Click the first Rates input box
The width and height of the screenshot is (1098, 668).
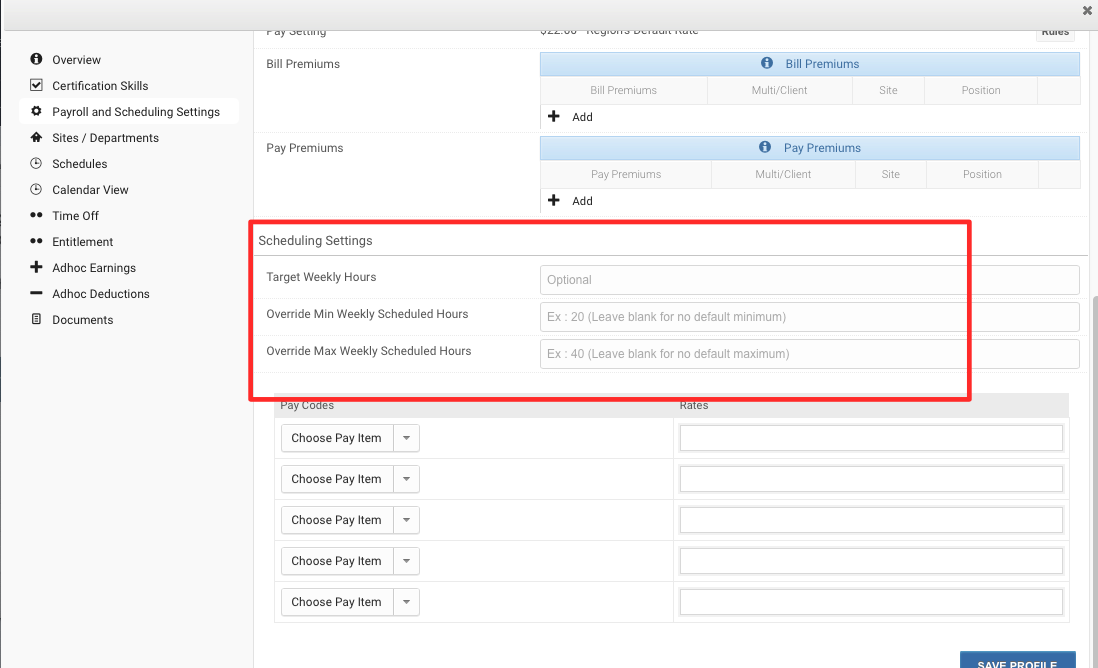[871, 438]
